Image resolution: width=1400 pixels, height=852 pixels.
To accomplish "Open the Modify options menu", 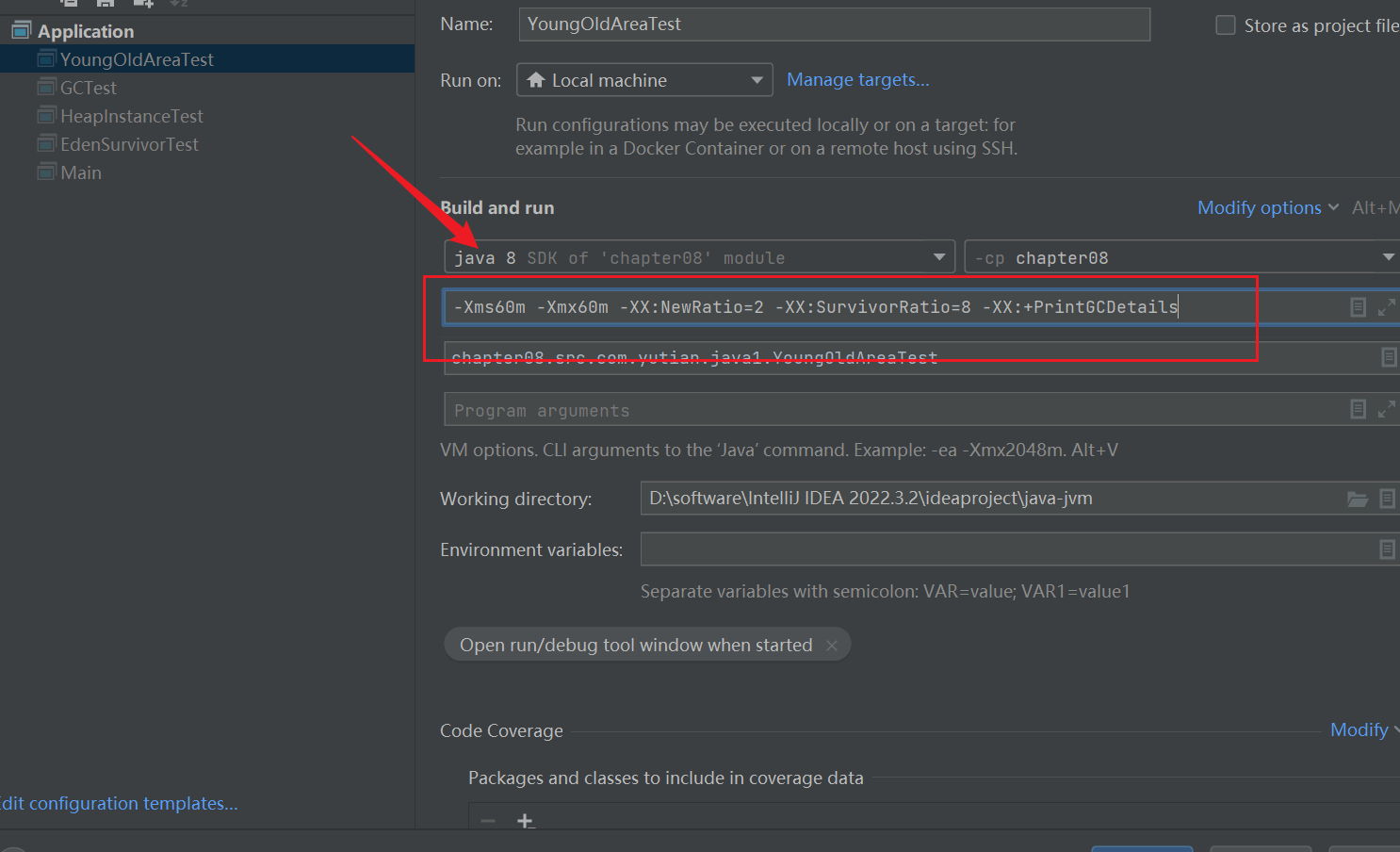I will coord(1266,208).
